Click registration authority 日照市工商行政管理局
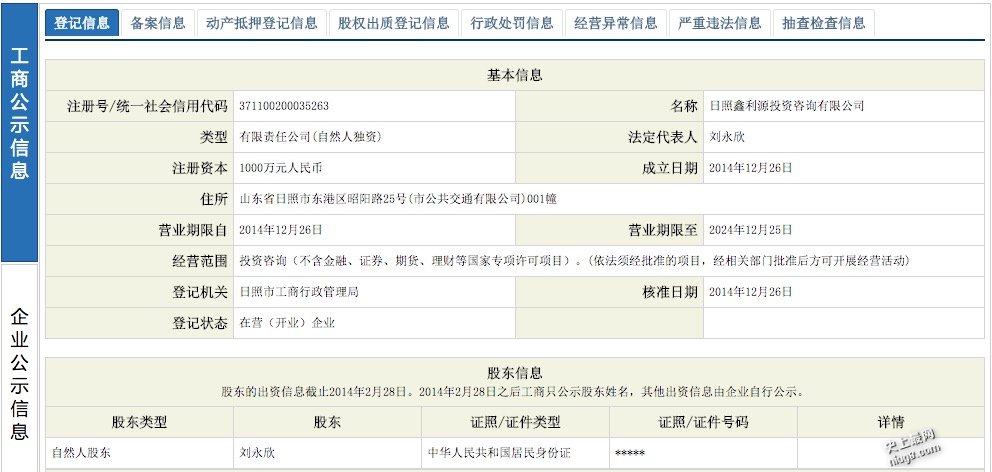992x472 pixels. pyautogui.click(x=299, y=292)
